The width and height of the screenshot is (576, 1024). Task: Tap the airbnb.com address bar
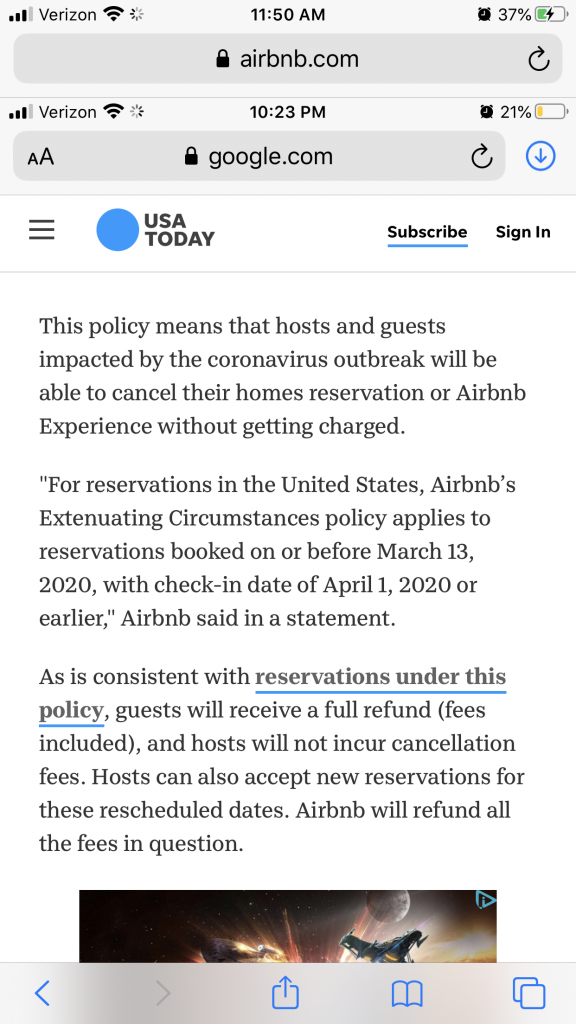(x=287, y=59)
